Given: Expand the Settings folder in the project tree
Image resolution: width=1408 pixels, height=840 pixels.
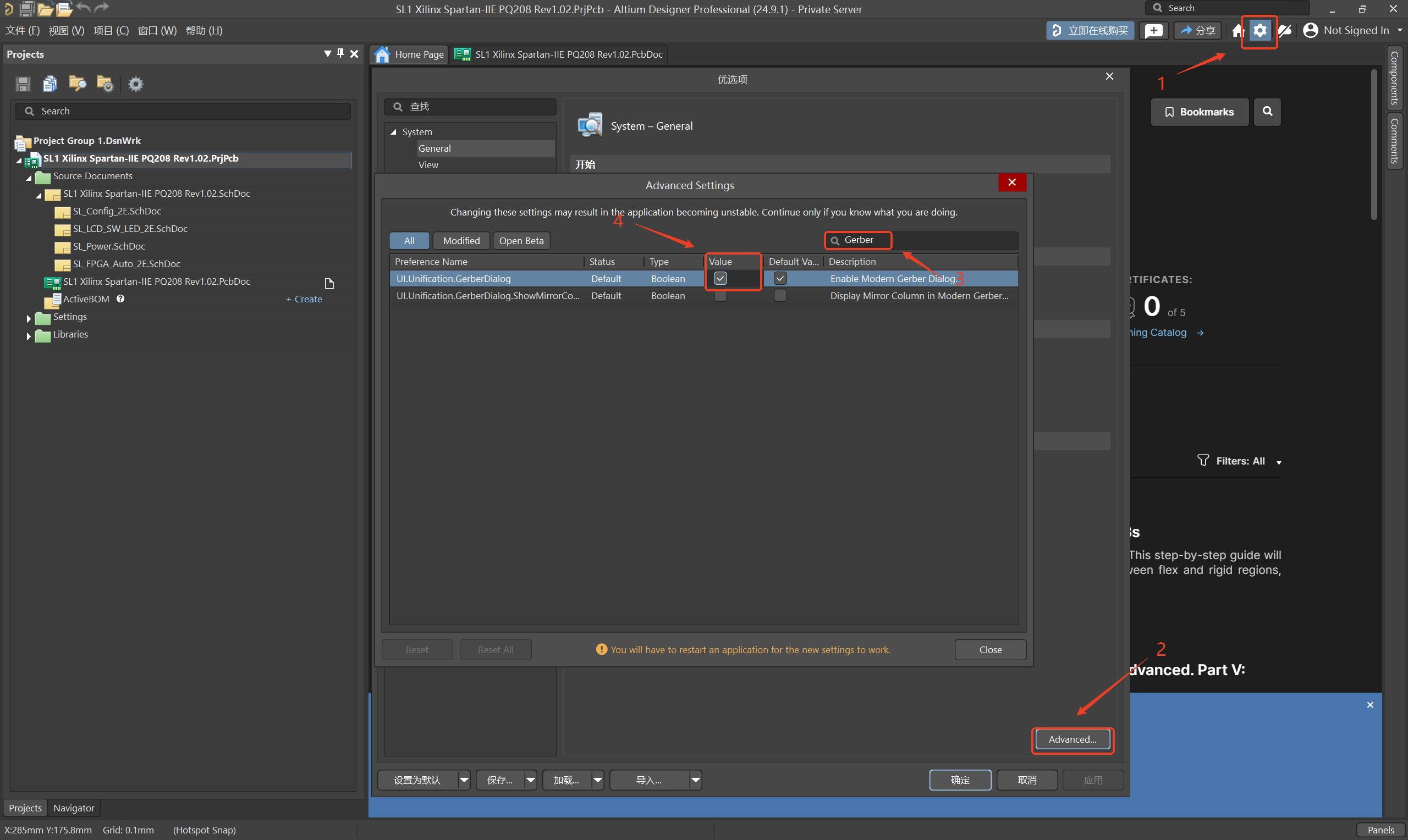Looking at the screenshot, I should [28, 319].
